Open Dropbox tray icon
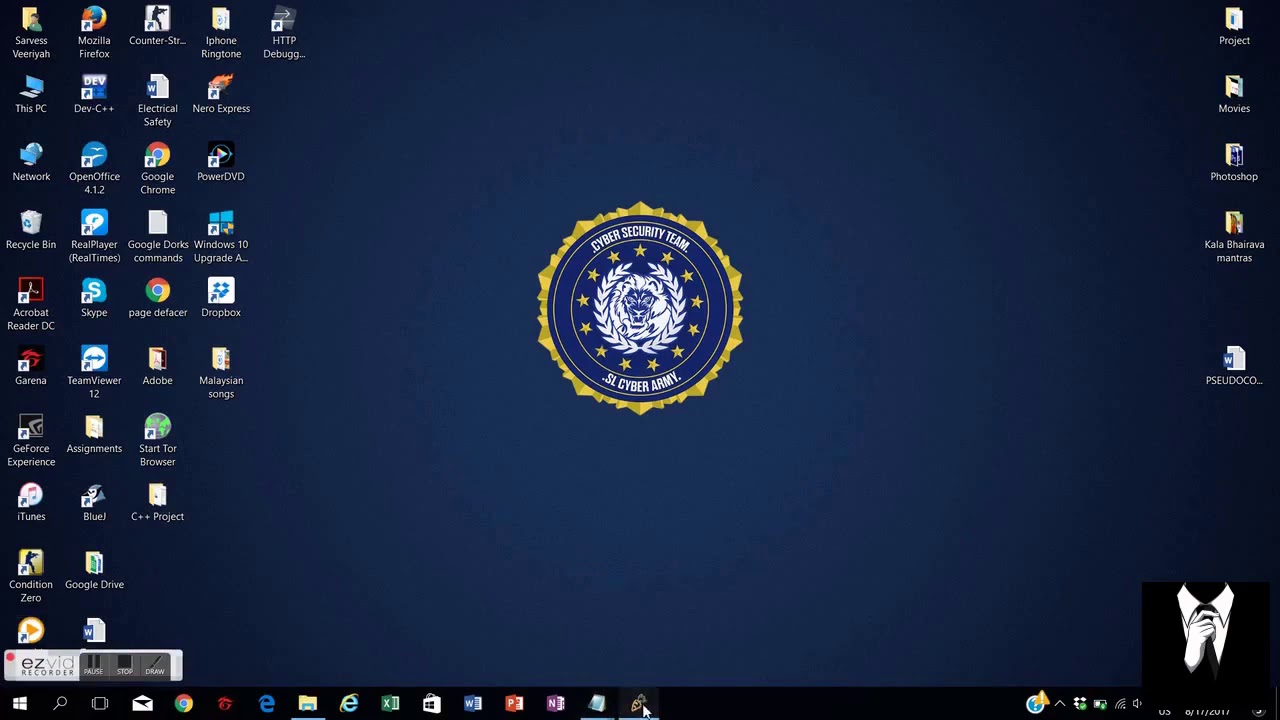This screenshot has height=720, width=1280. coord(1080,704)
